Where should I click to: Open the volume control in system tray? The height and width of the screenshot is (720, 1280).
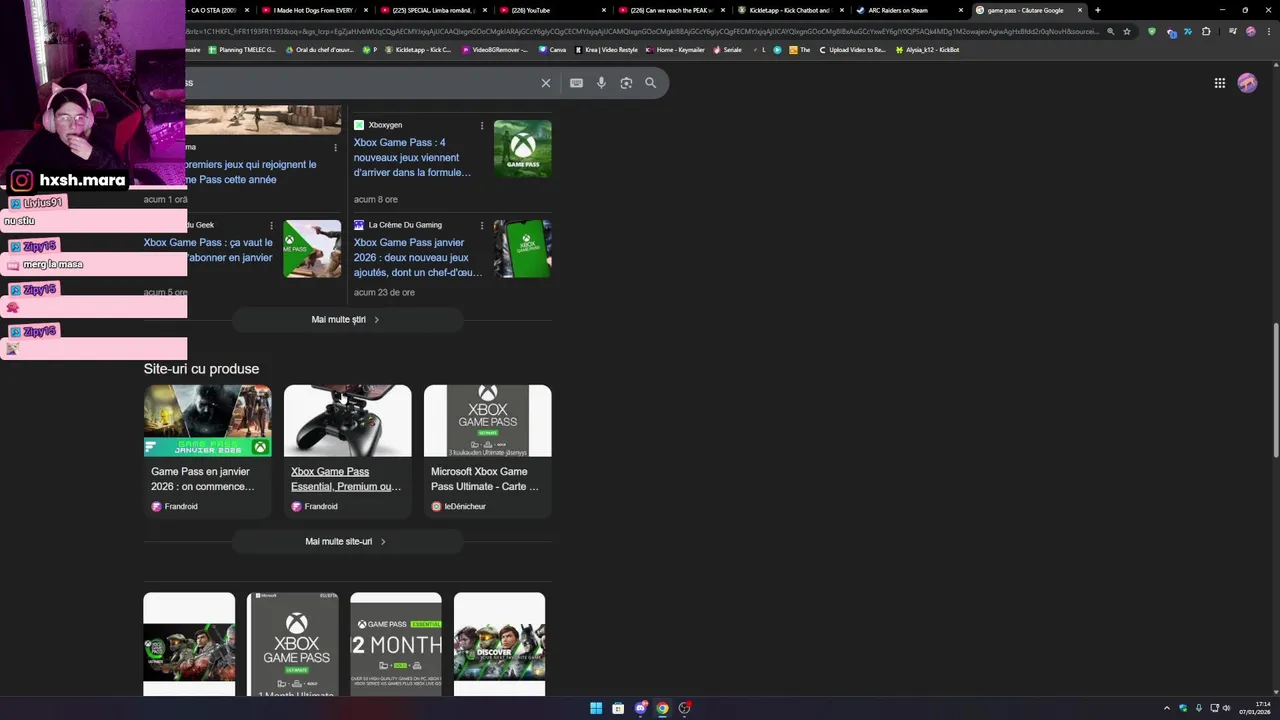tap(1226, 708)
